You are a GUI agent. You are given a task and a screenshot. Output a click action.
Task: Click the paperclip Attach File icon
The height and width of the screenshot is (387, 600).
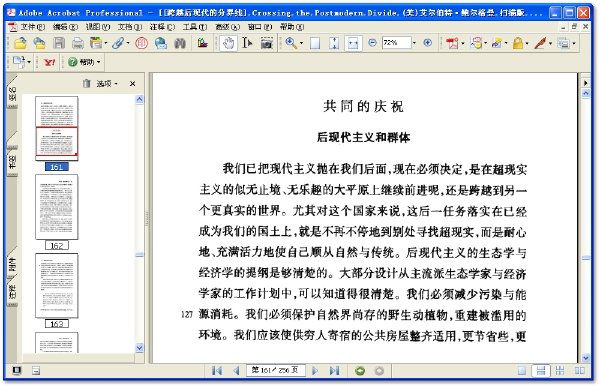coord(118,43)
